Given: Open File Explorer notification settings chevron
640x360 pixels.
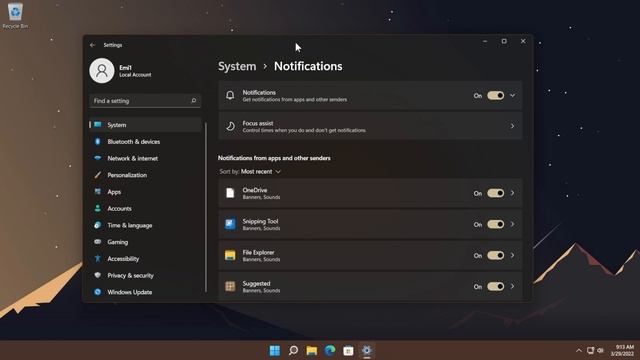Looking at the screenshot, I should 513,256.
